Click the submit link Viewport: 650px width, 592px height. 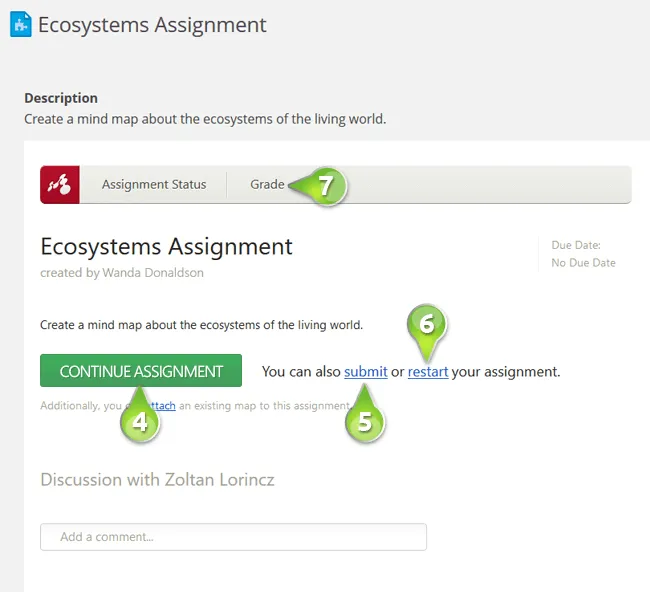365,372
